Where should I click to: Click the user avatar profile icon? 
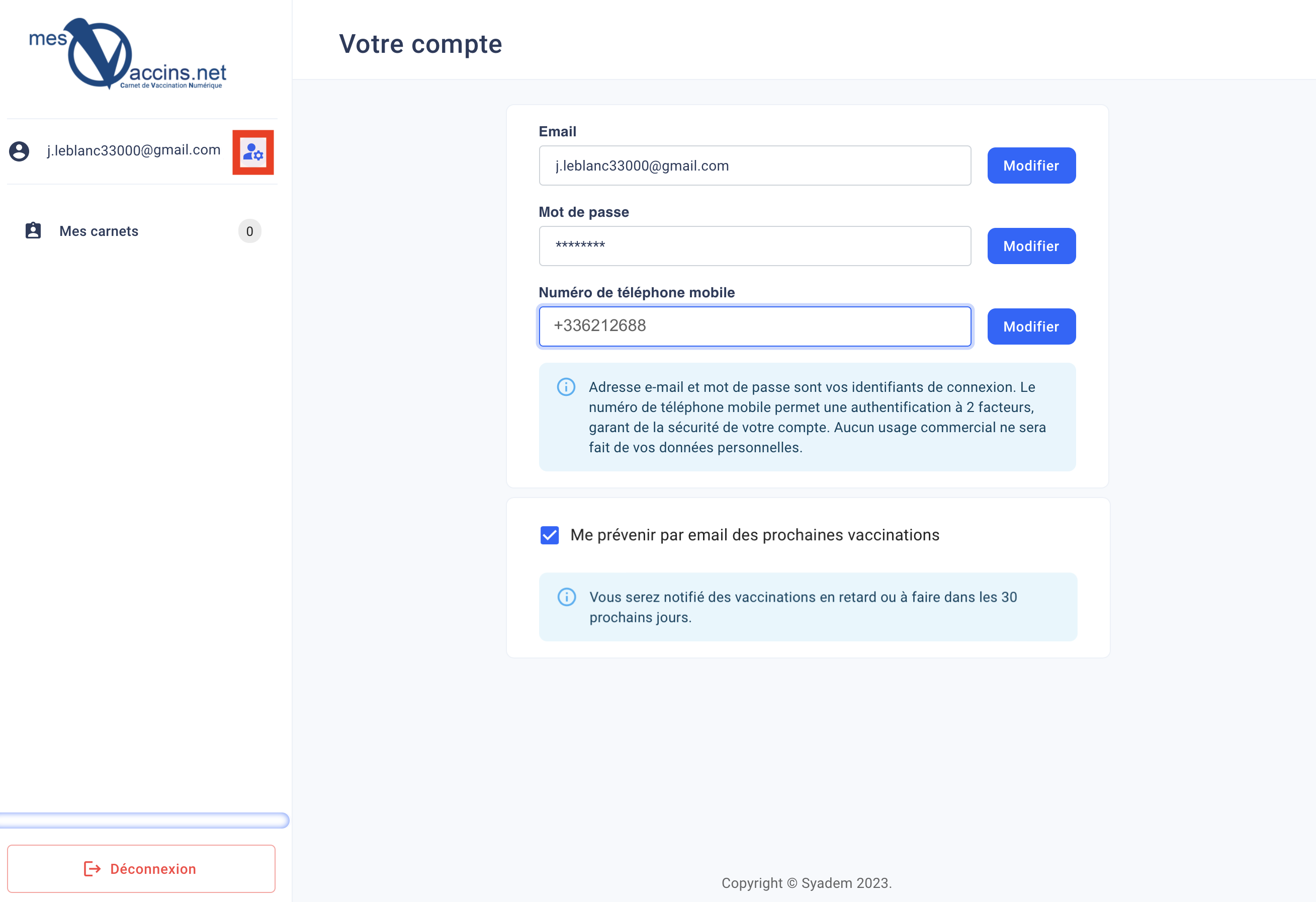click(19, 151)
